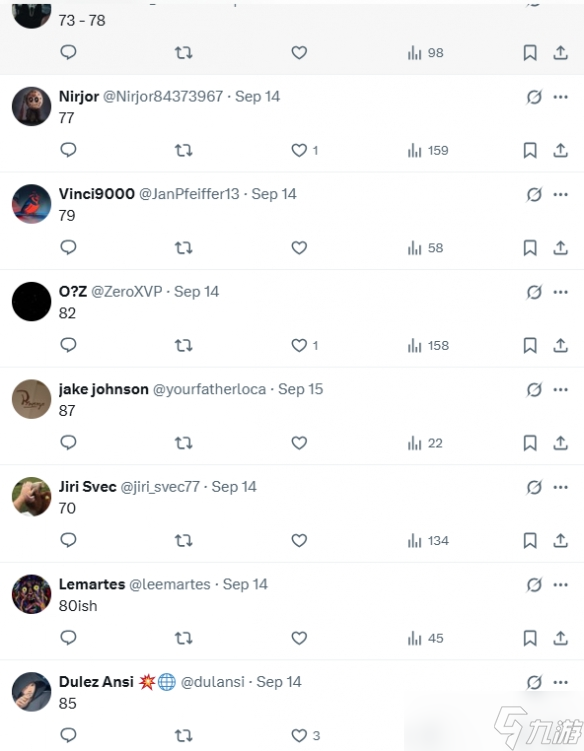View 158 views analytics on O?Z tweet
This screenshot has height=751, width=584.
[x=428, y=345]
